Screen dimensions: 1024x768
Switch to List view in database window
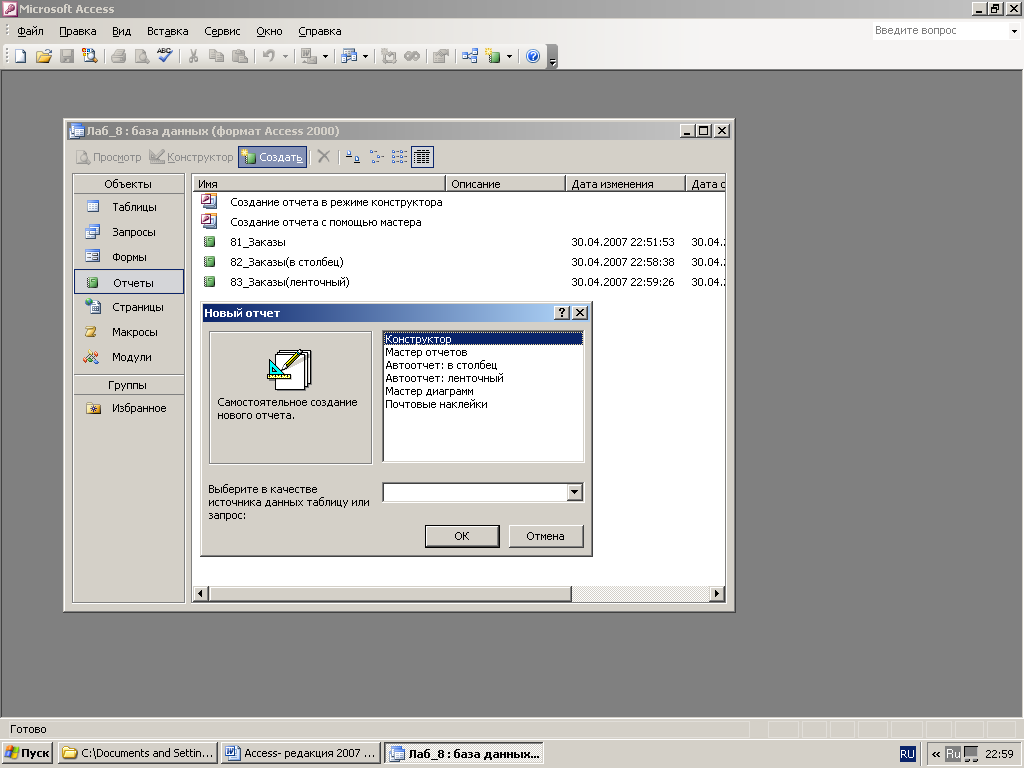tap(399, 157)
